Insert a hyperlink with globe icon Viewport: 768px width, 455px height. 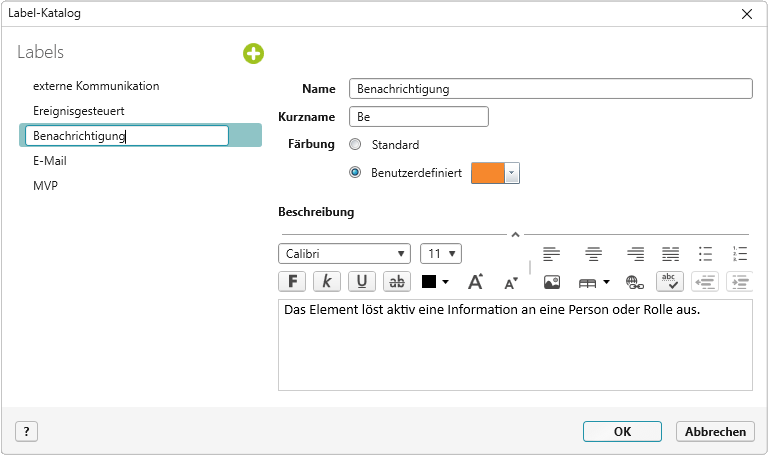point(635,282)
